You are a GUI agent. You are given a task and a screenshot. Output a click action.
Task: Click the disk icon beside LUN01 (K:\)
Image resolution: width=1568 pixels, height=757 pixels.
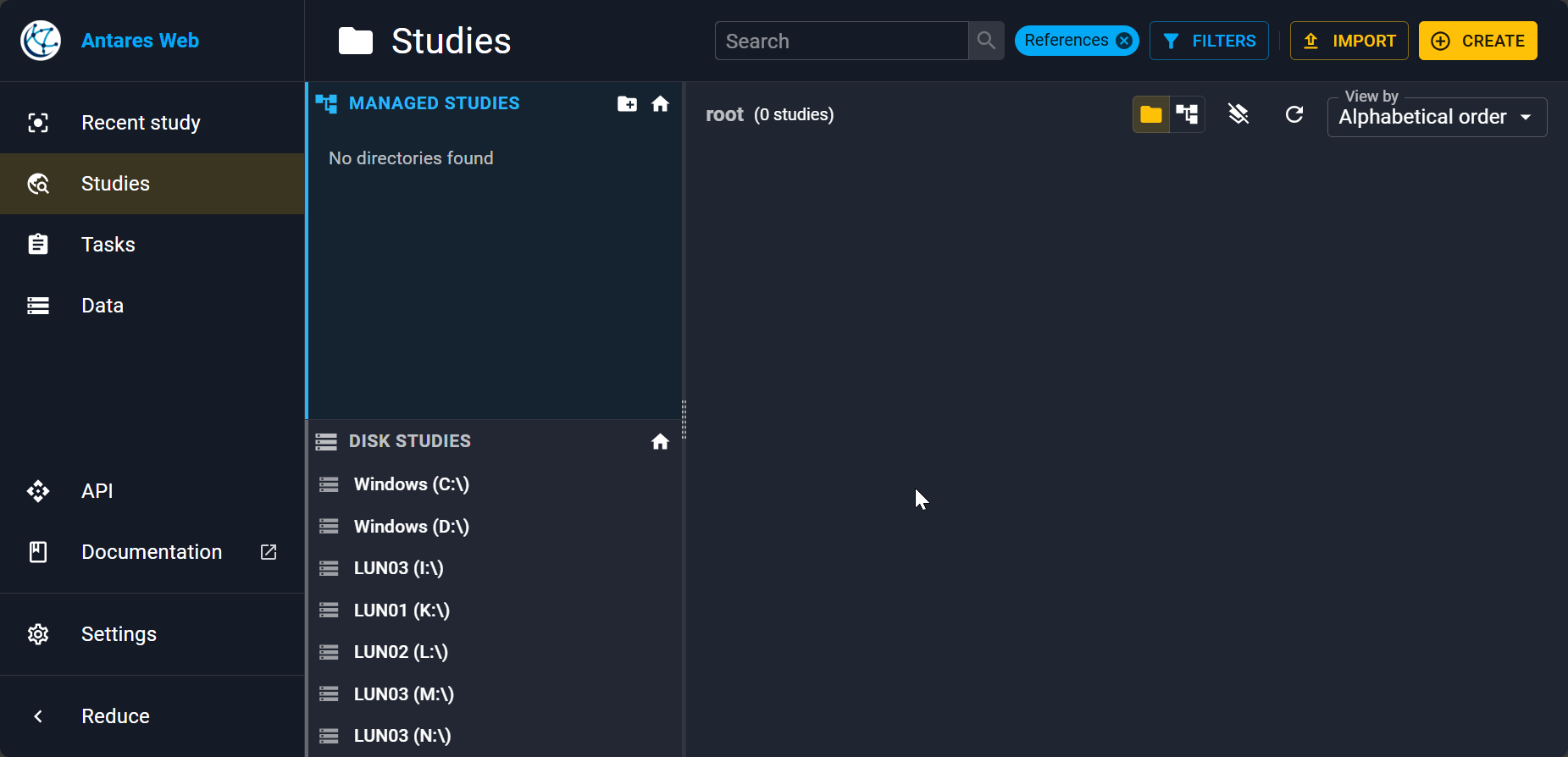[329, 611]
